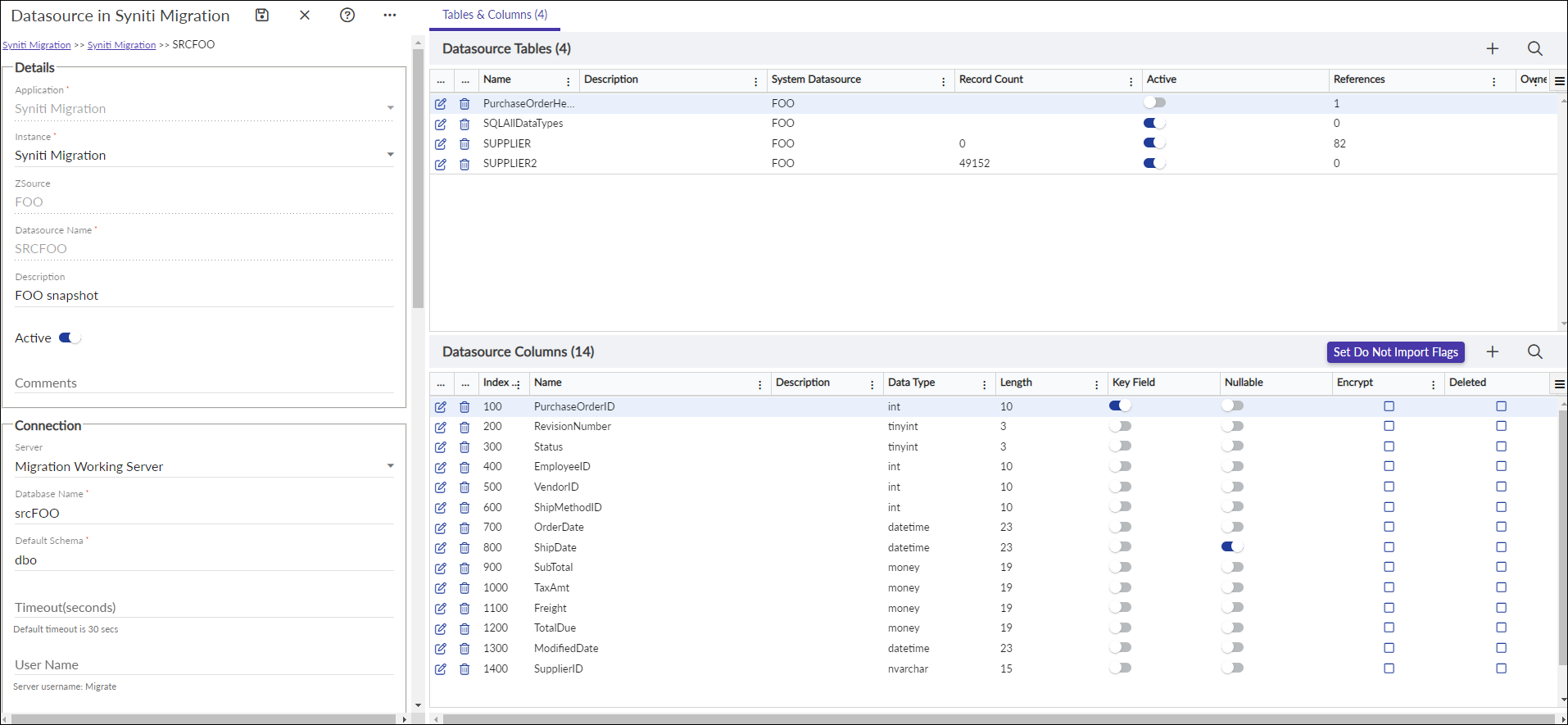Click the save icon in datasource header
Viewport: 1568px width, 725px height.
click(262, 15)
